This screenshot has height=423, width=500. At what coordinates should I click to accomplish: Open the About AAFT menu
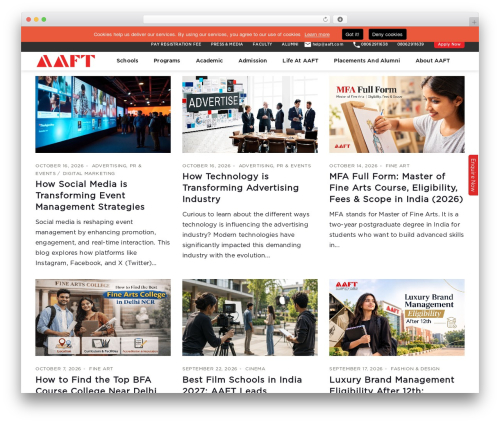(433, 61)
